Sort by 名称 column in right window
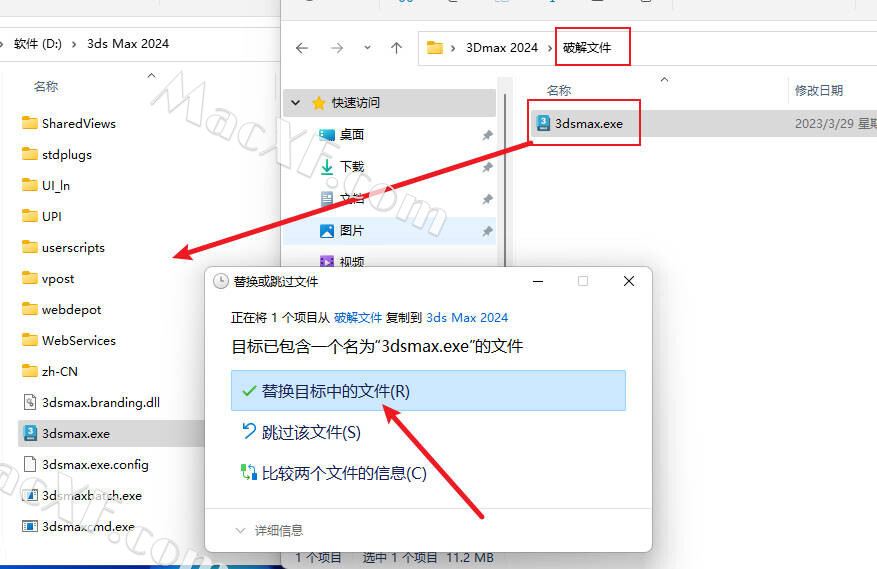Viewport: 877px width, 569px height. (x=559, y=90)
